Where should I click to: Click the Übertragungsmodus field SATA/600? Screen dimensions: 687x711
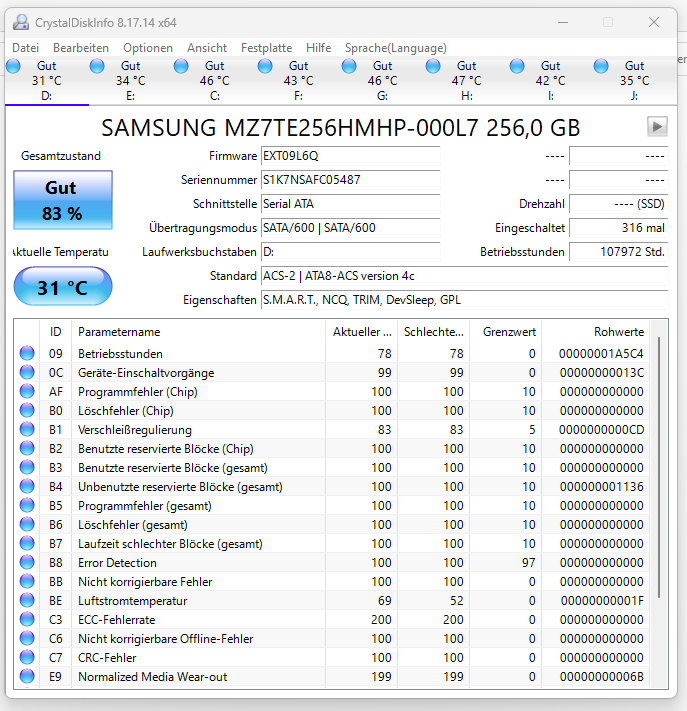point(350,228)
